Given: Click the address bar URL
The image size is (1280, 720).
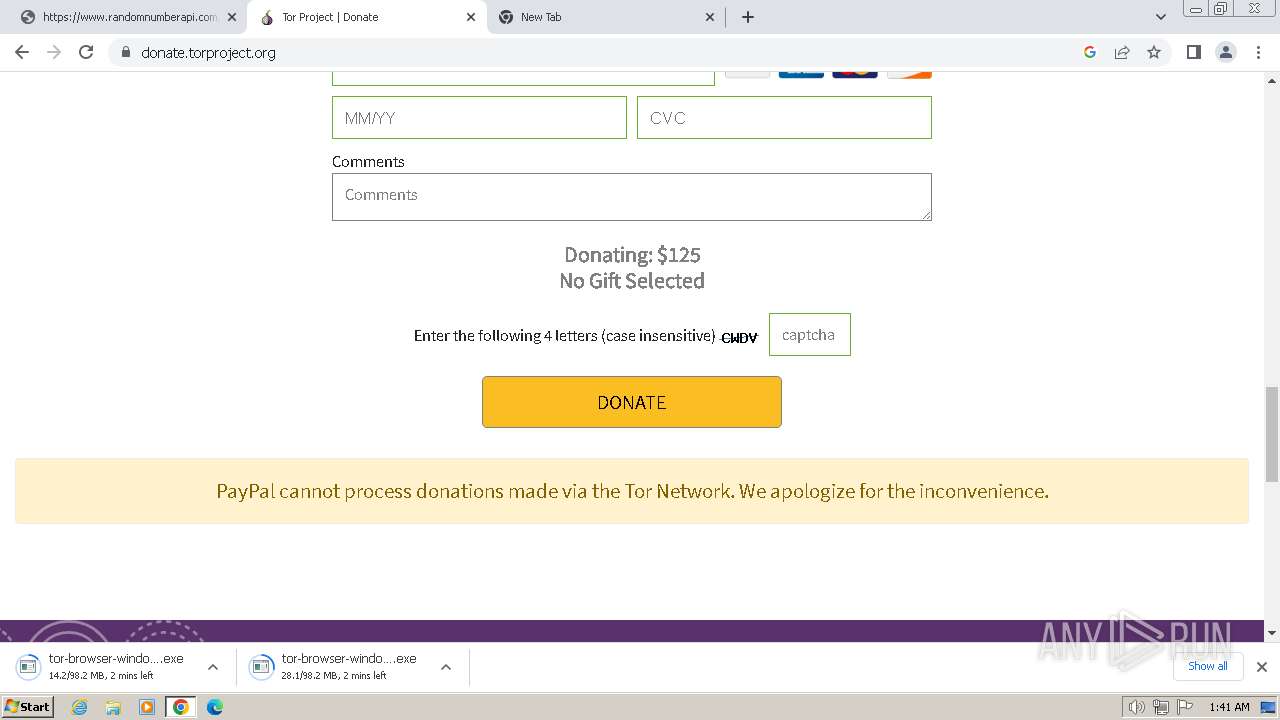Looking at the screenshot, I should click(208, 52).
